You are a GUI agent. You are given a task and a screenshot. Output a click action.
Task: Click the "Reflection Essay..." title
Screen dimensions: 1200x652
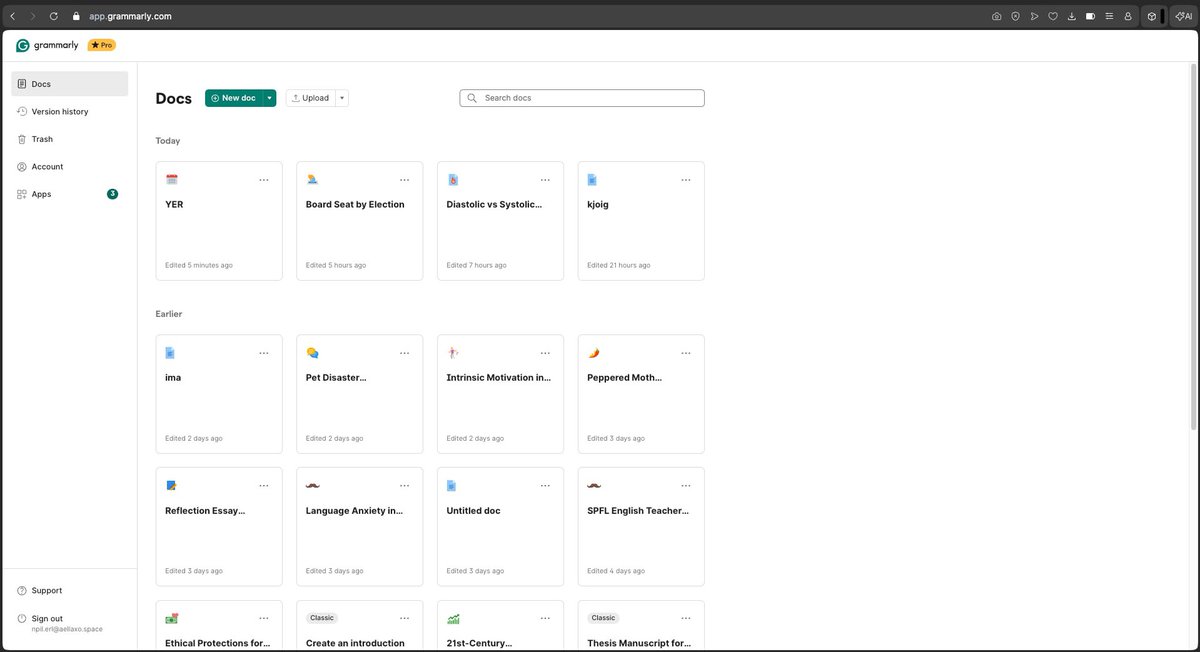coord(205,511)
